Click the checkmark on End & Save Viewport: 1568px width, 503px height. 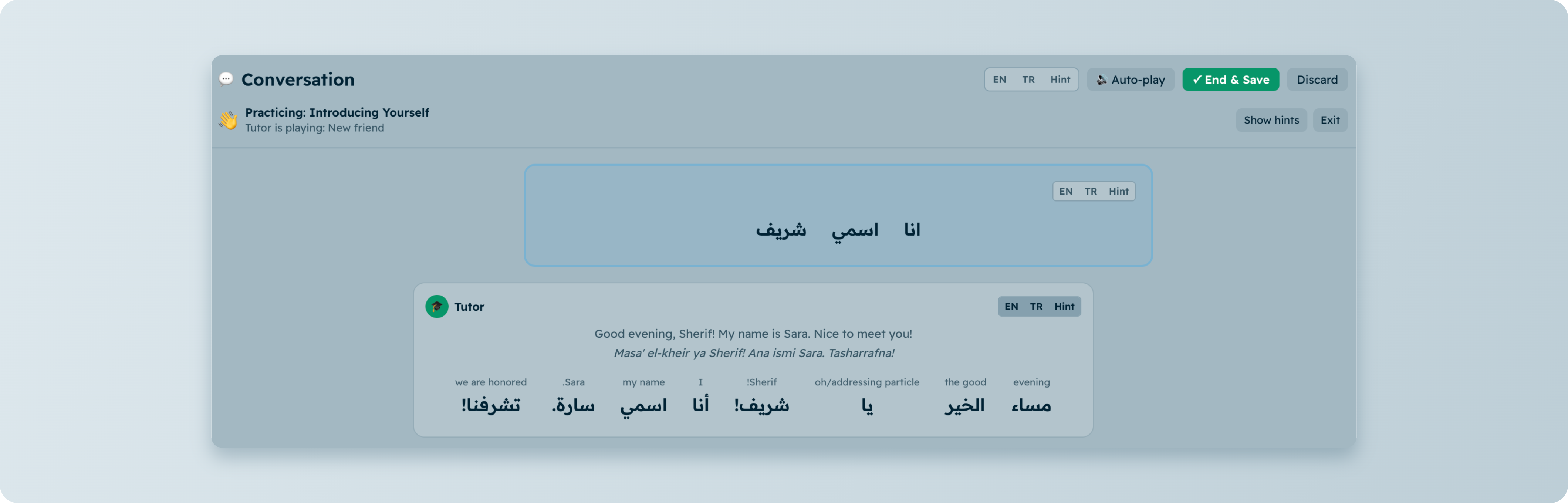click(x=1197, y=80)
